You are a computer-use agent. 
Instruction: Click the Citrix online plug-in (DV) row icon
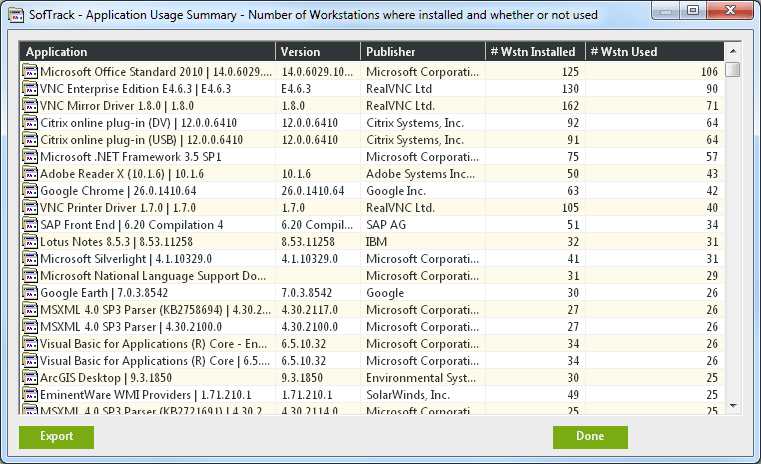(x=30, y=123)
